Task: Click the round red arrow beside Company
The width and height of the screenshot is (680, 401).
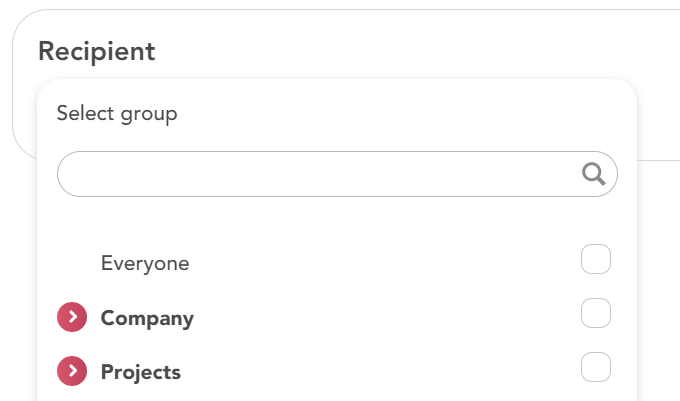Action: (72, 318)
